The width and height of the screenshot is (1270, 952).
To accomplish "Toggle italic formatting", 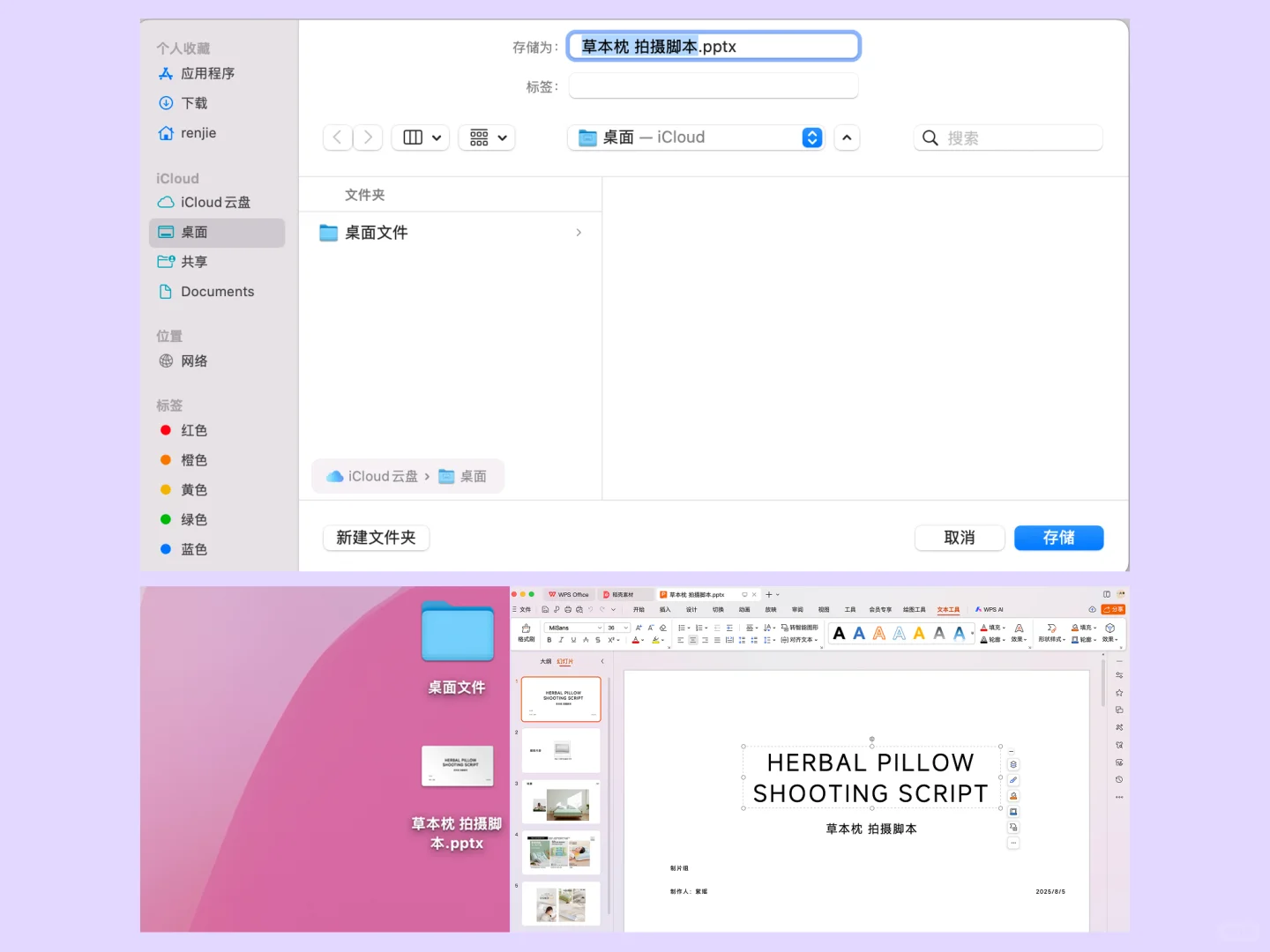I will pyautogui.click(x=561, y=639).
